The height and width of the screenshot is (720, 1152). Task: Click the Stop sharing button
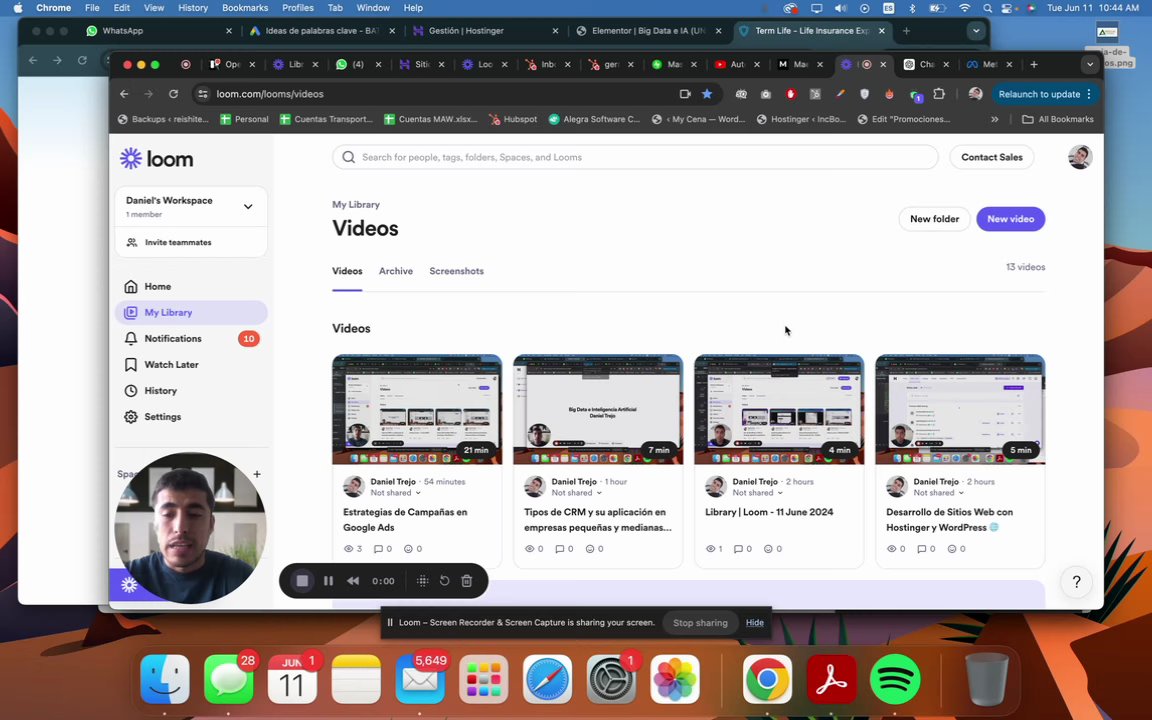click(700, 622)
